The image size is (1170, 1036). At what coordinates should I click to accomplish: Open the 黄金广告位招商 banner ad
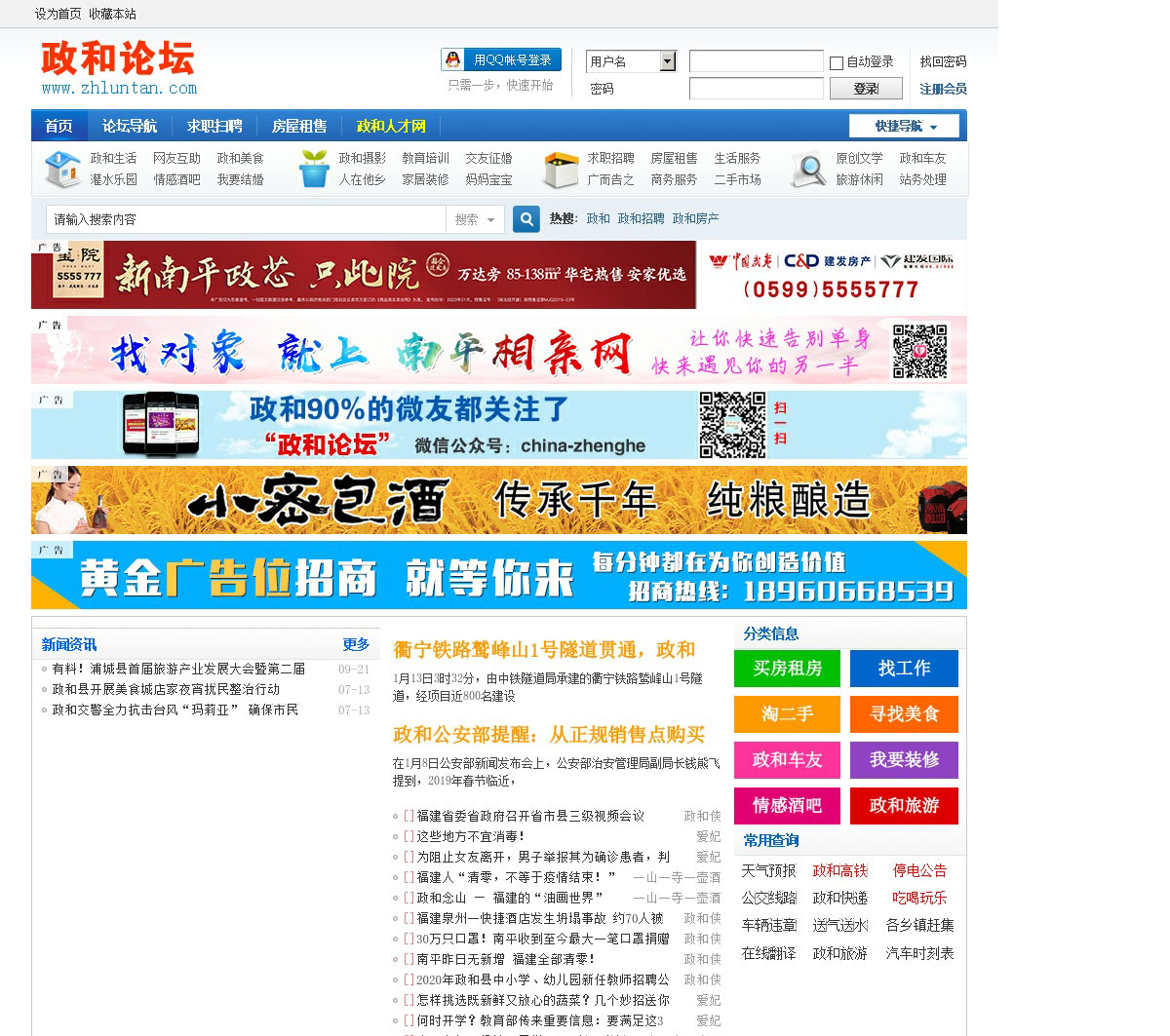tap(499, 575)
